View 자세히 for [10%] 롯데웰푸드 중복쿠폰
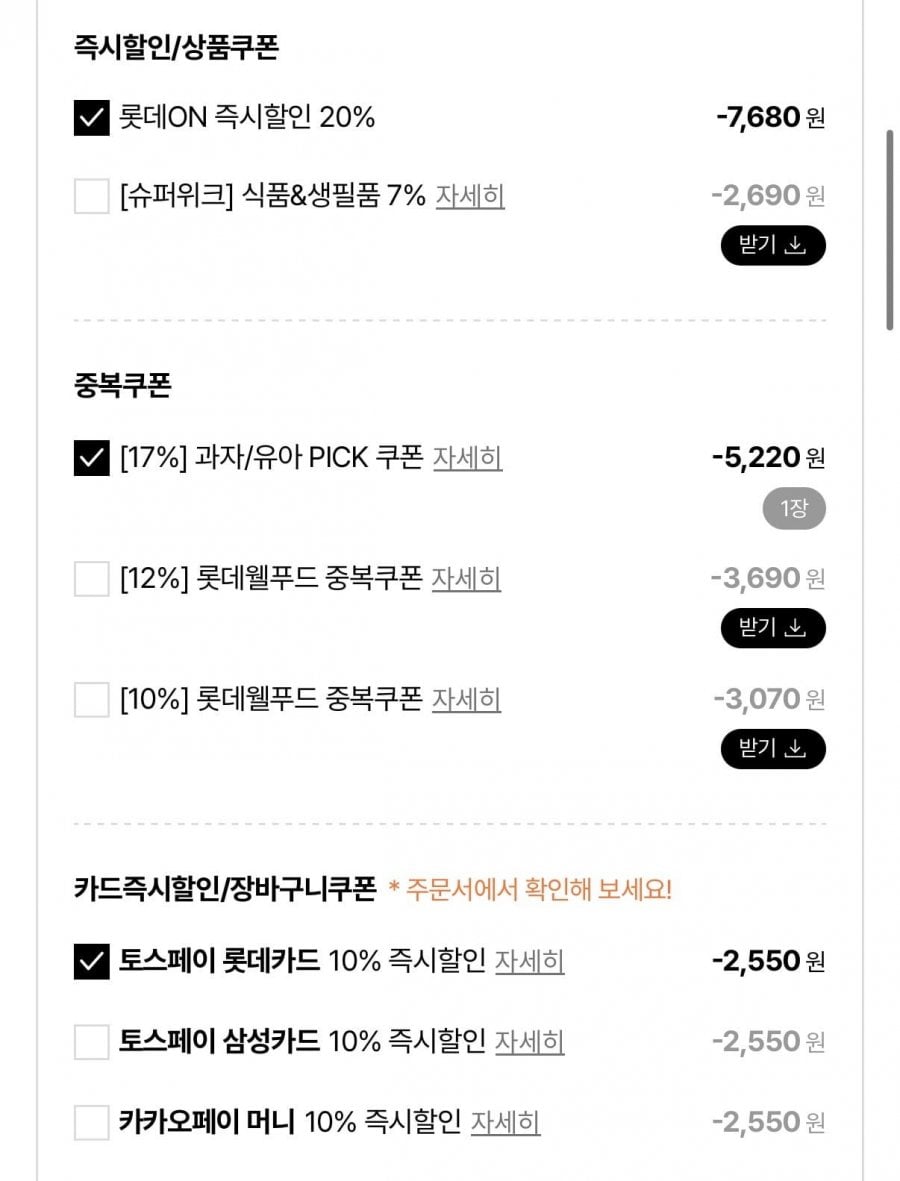 coord(466,698)
